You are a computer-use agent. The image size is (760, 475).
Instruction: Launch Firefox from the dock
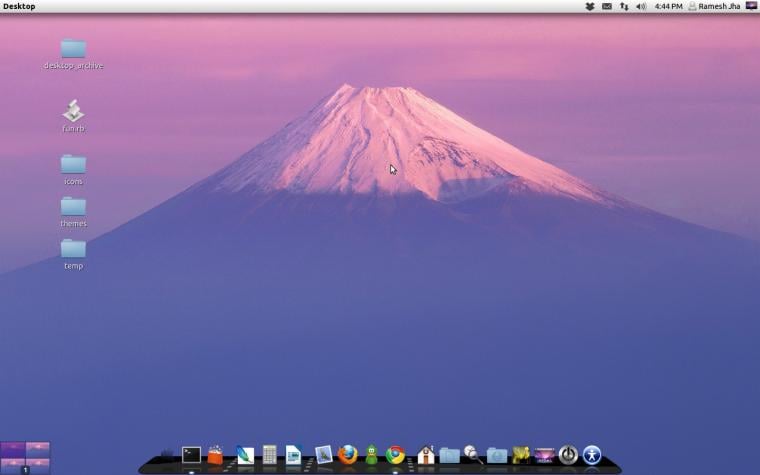pos(348,455)
